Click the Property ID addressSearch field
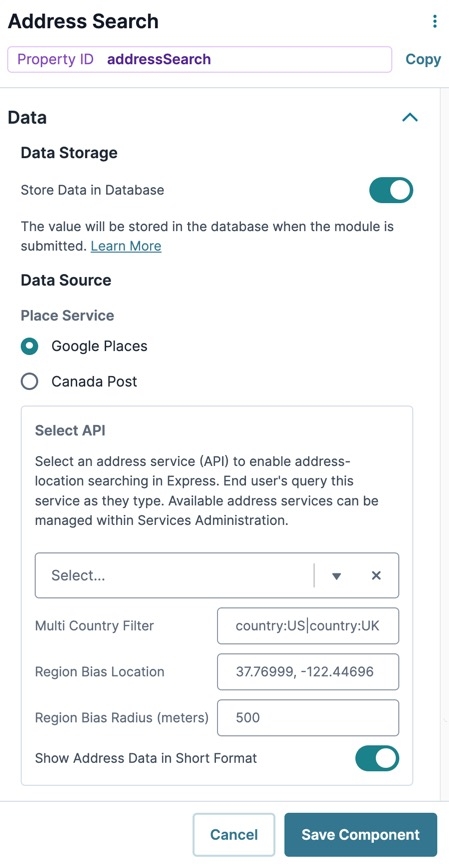This screenshot has height=864, width=449. (199, 60)
